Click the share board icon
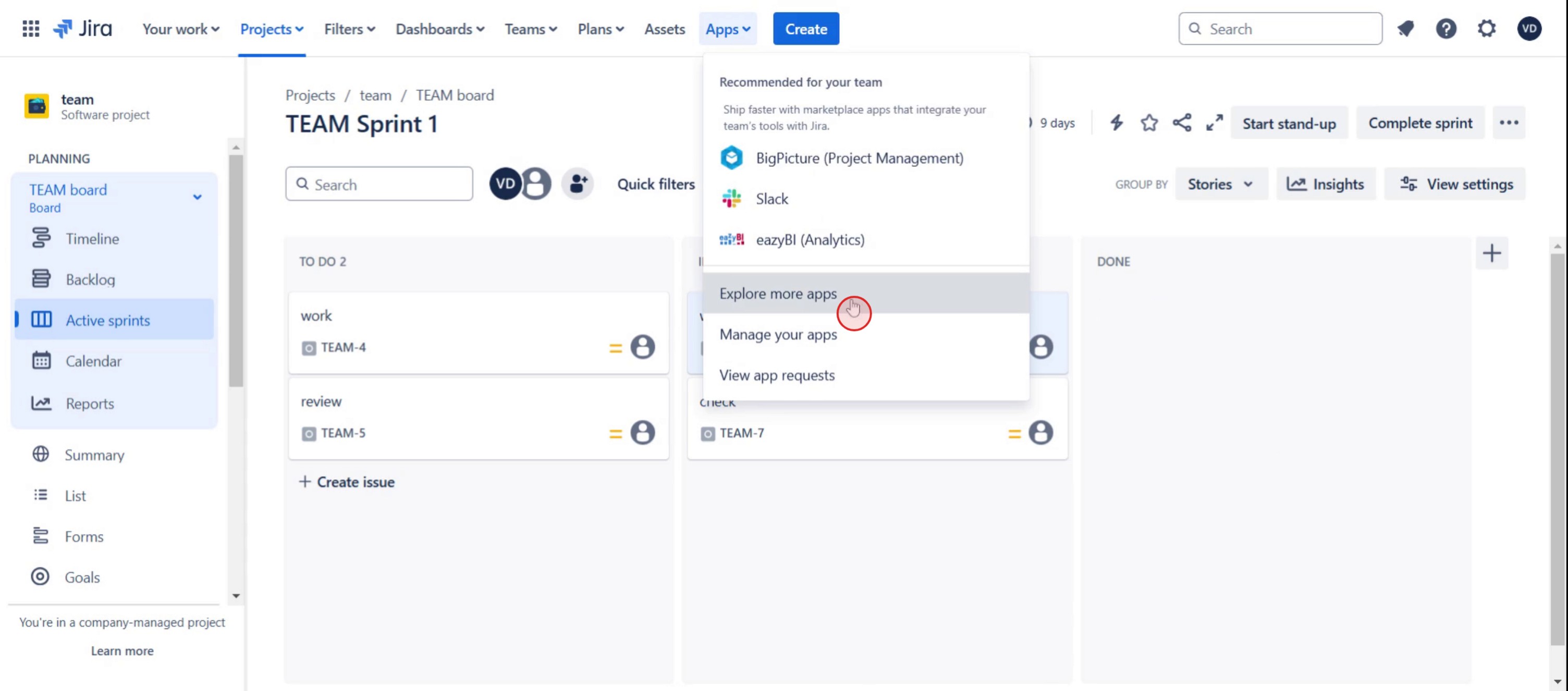Viewport: 1568px width, 691px height. point(1182,123)
